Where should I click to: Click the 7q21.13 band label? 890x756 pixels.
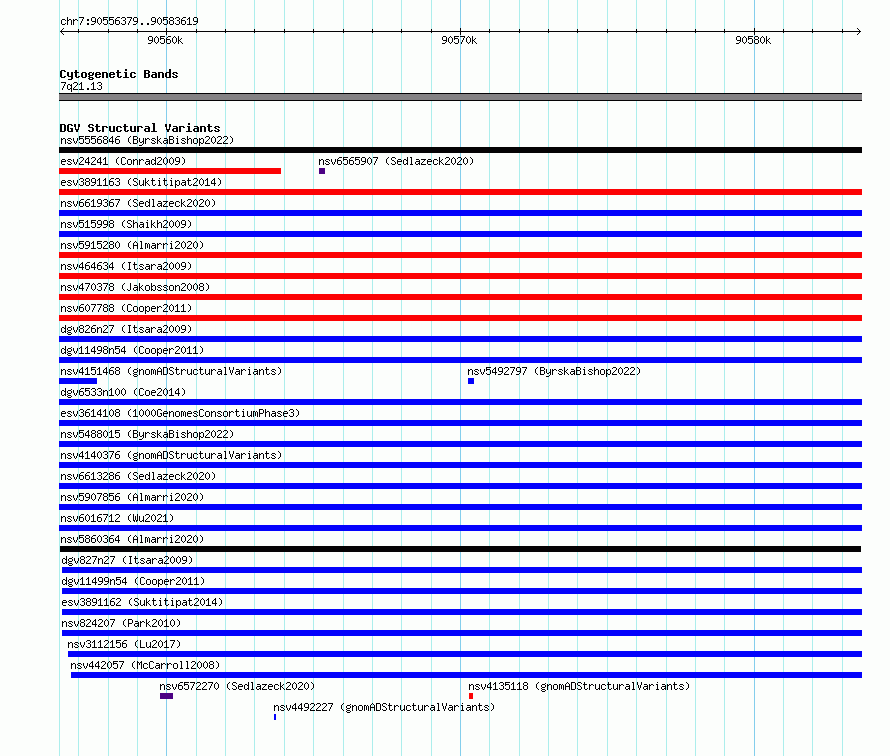81,86
